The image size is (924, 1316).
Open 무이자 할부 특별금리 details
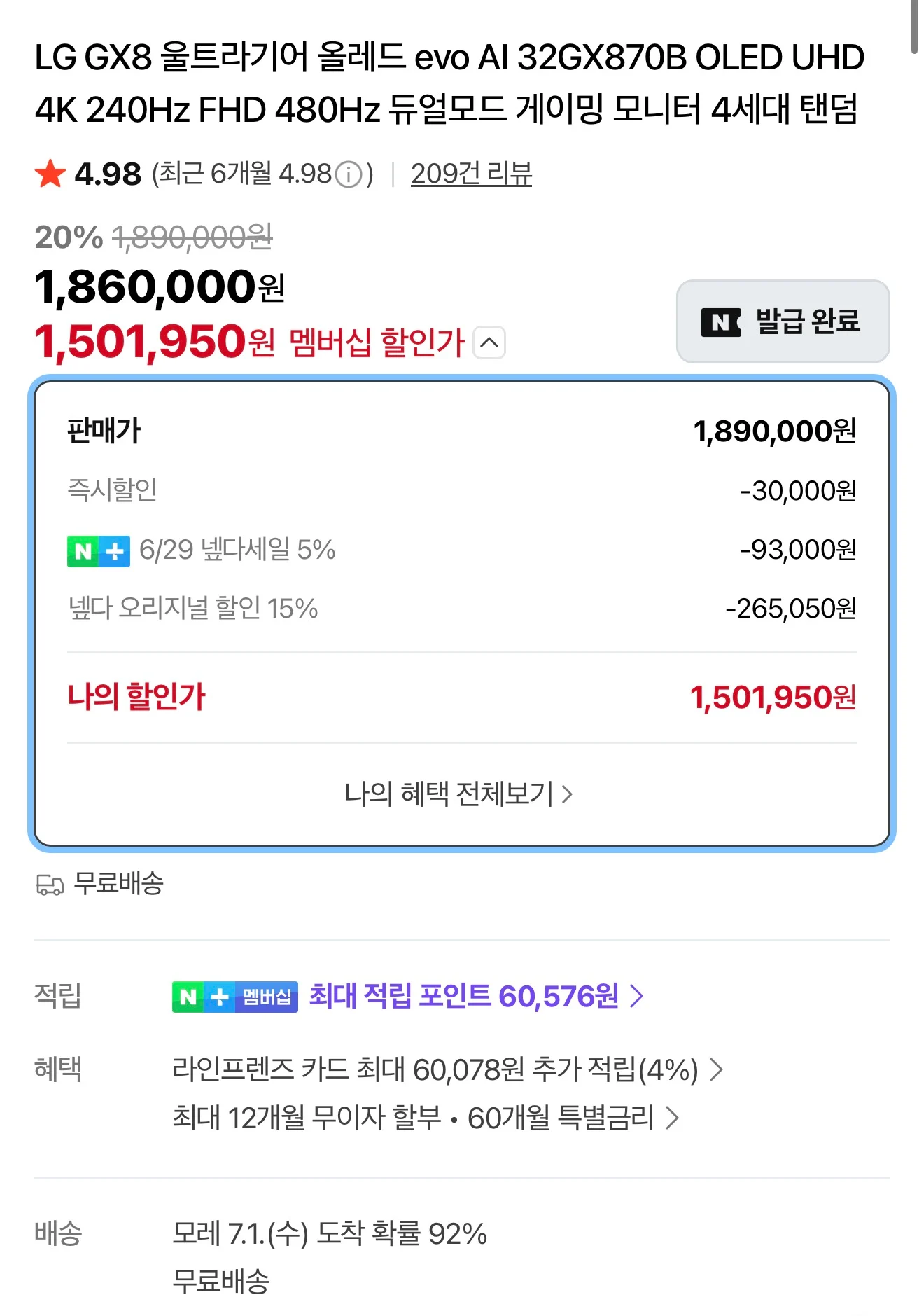click(426, 1118)
